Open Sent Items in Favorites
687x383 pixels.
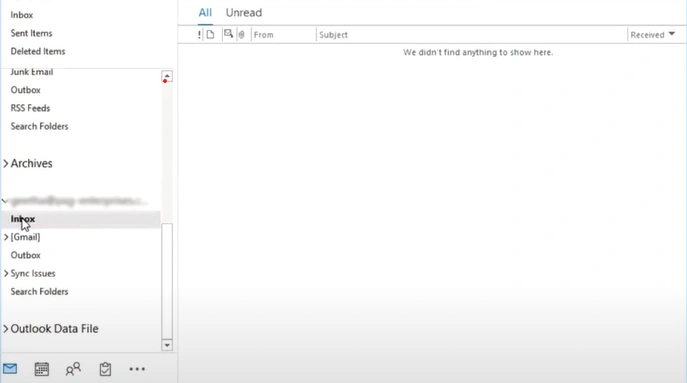[31, 33]
